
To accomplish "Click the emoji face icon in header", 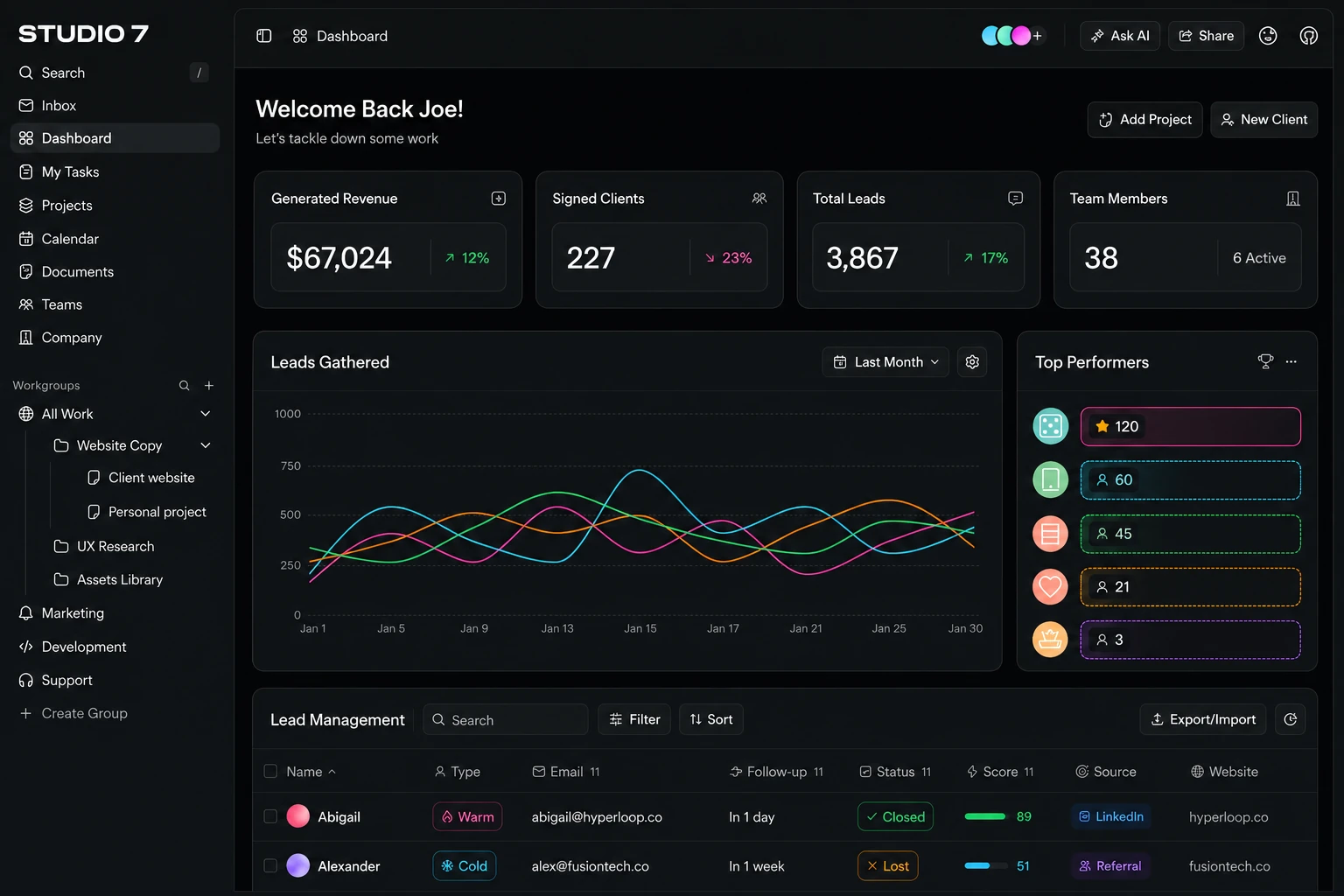I will coord(1268,36).
